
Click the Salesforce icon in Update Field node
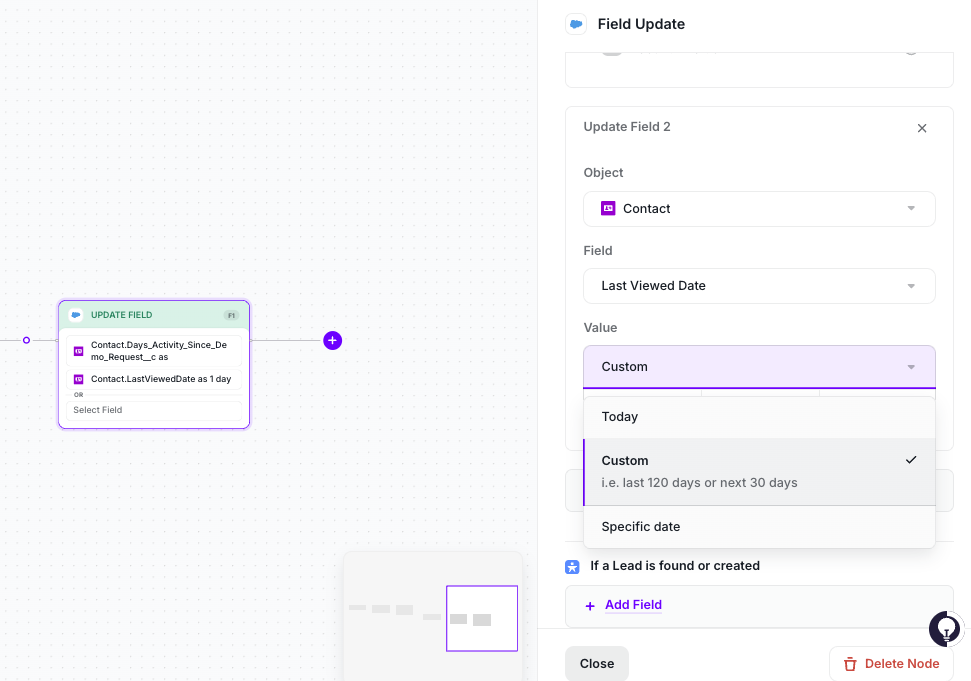click(76, 315)
